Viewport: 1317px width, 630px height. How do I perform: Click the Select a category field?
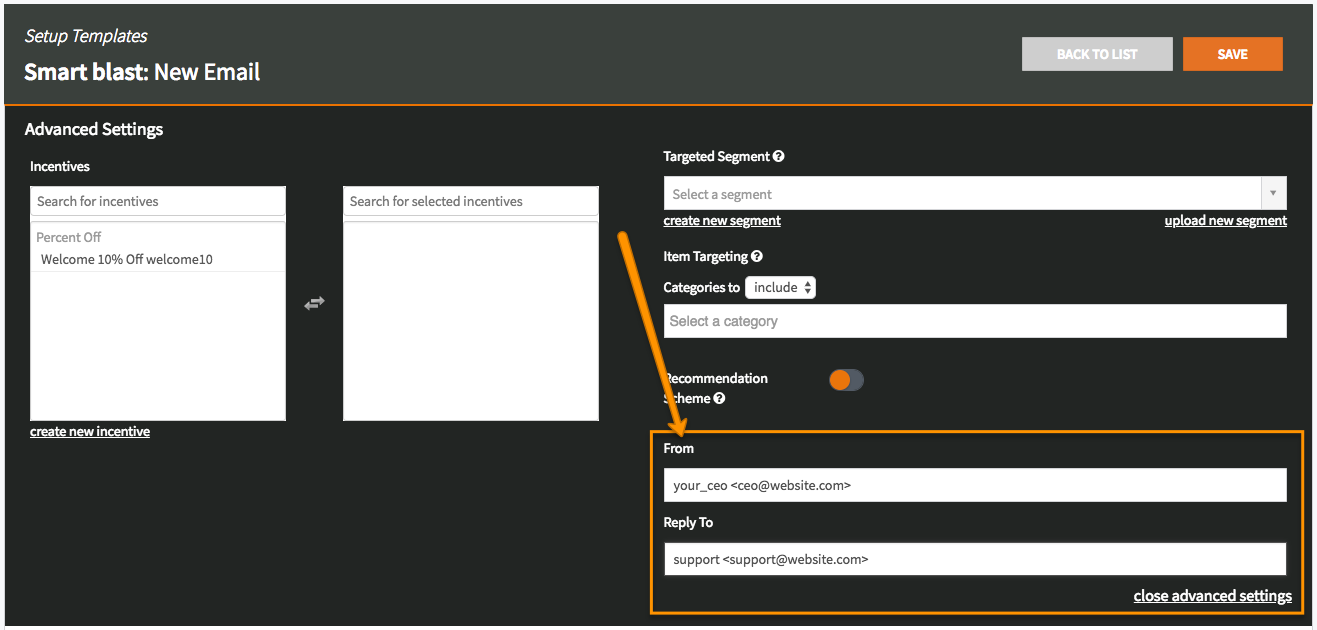point(975,321)
